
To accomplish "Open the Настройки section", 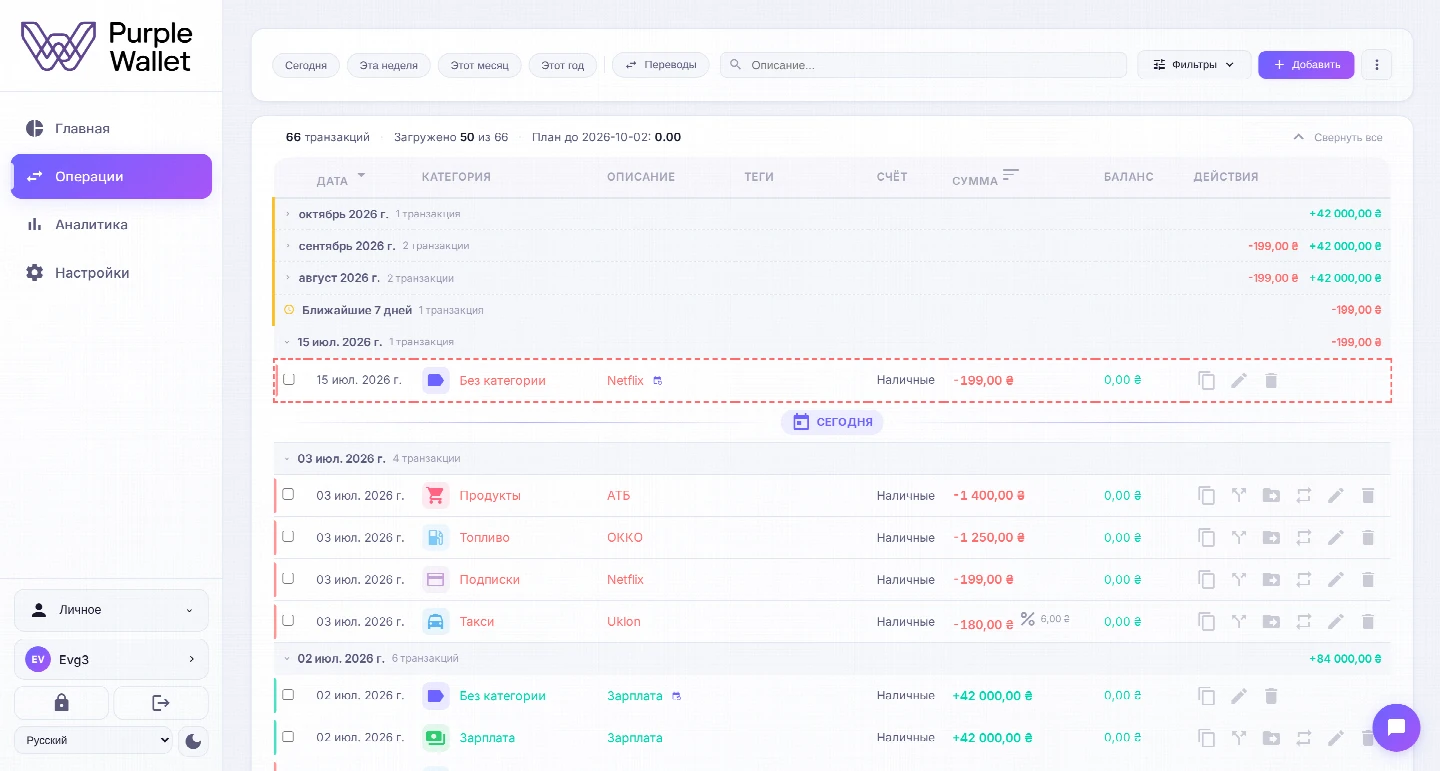I will pos(111,272).
